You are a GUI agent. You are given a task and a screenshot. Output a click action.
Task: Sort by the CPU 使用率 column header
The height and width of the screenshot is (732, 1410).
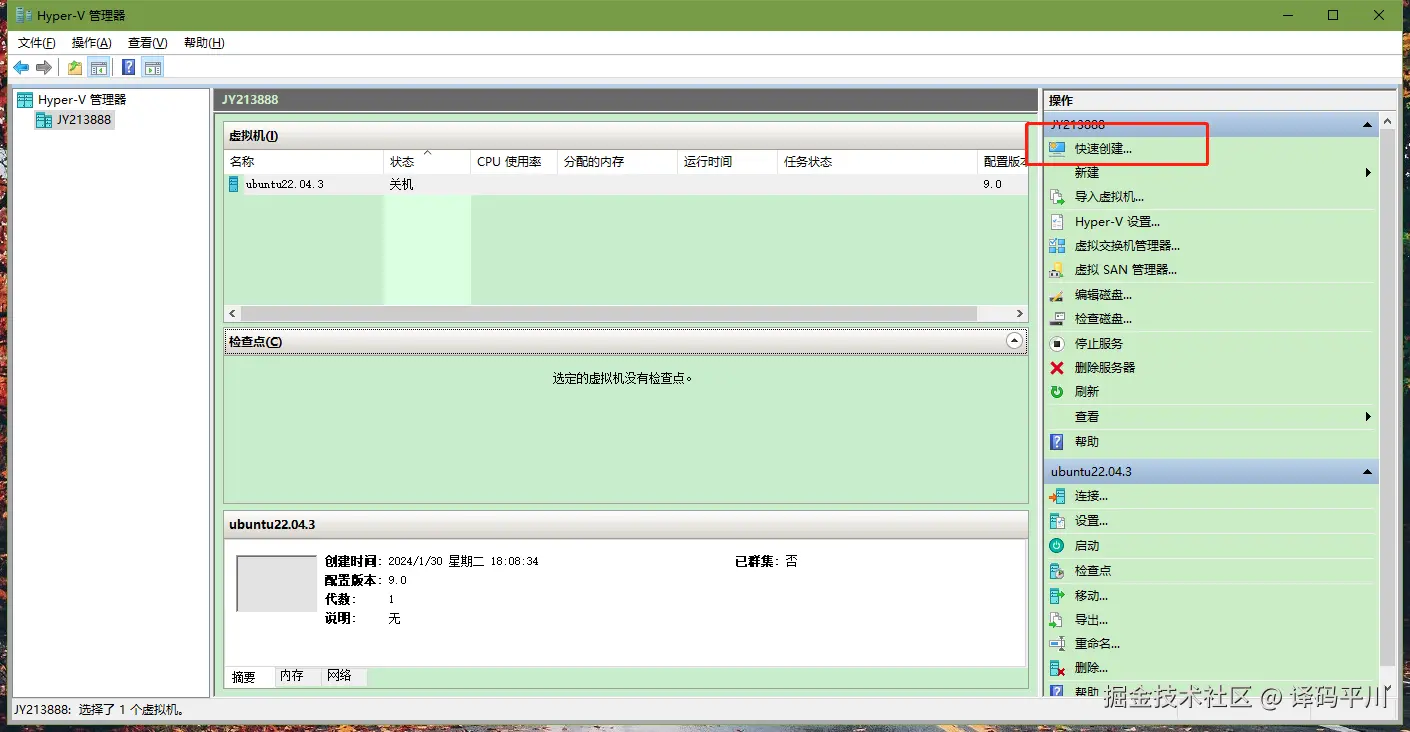click(x=514, y=161)
